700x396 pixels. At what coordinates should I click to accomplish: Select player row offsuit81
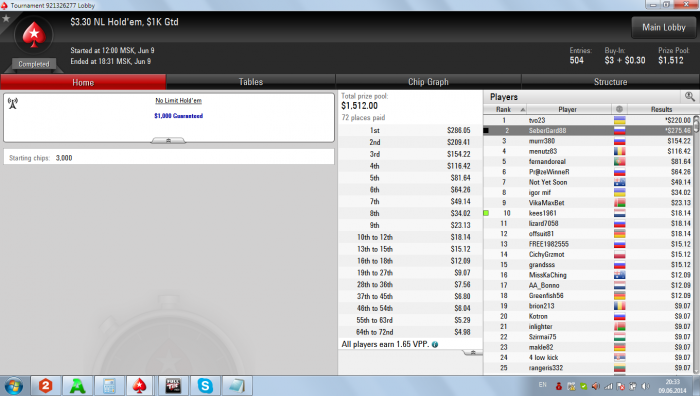[x=588, y=233]
